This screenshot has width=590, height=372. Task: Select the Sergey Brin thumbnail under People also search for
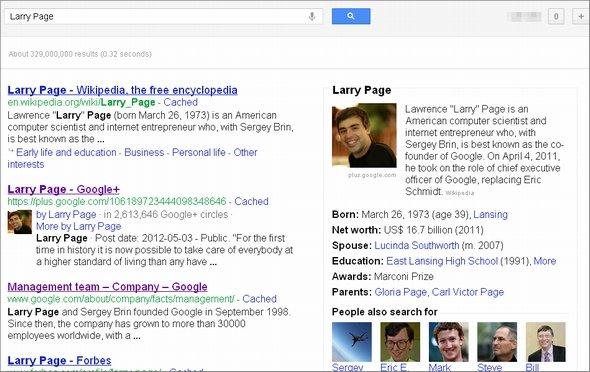coord(352,342)
